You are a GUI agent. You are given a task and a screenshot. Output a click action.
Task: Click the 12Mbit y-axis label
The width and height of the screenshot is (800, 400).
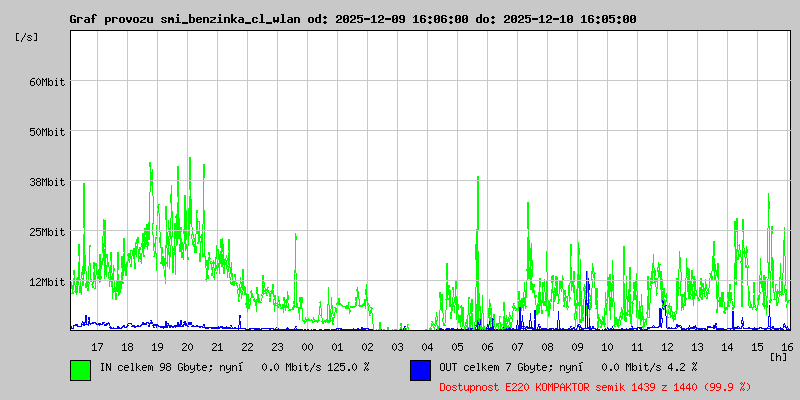[x=47, y=282]
